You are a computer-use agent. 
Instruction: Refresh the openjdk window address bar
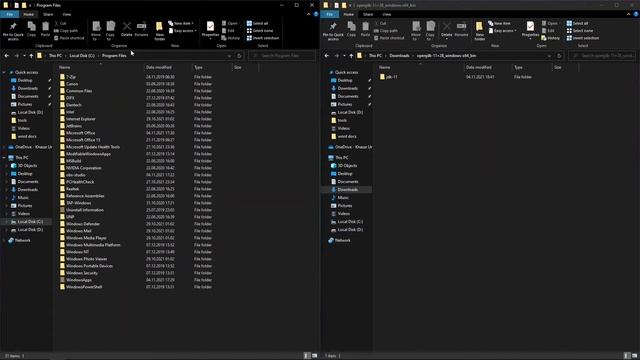[x=559, y=56]
